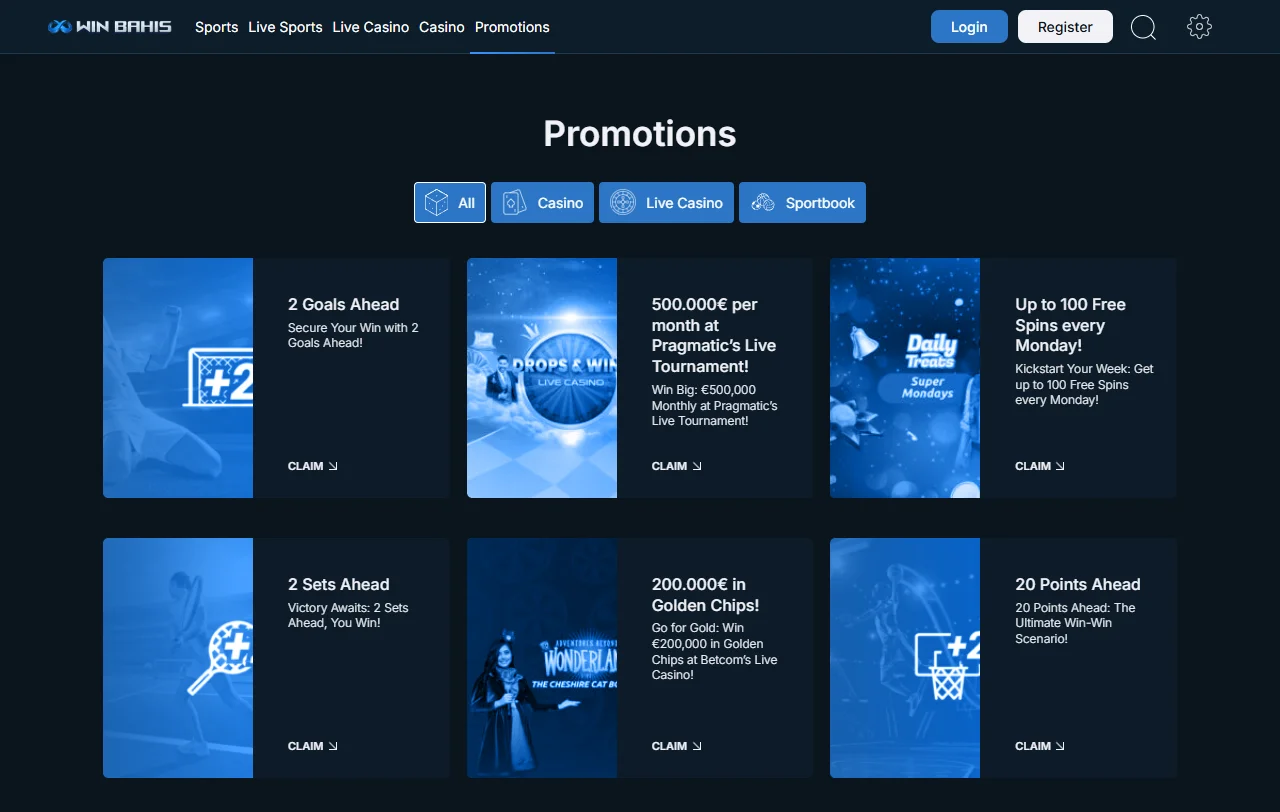
Task: Open the basketball hoop +2 thumbnail
Action: pos(905,658)
